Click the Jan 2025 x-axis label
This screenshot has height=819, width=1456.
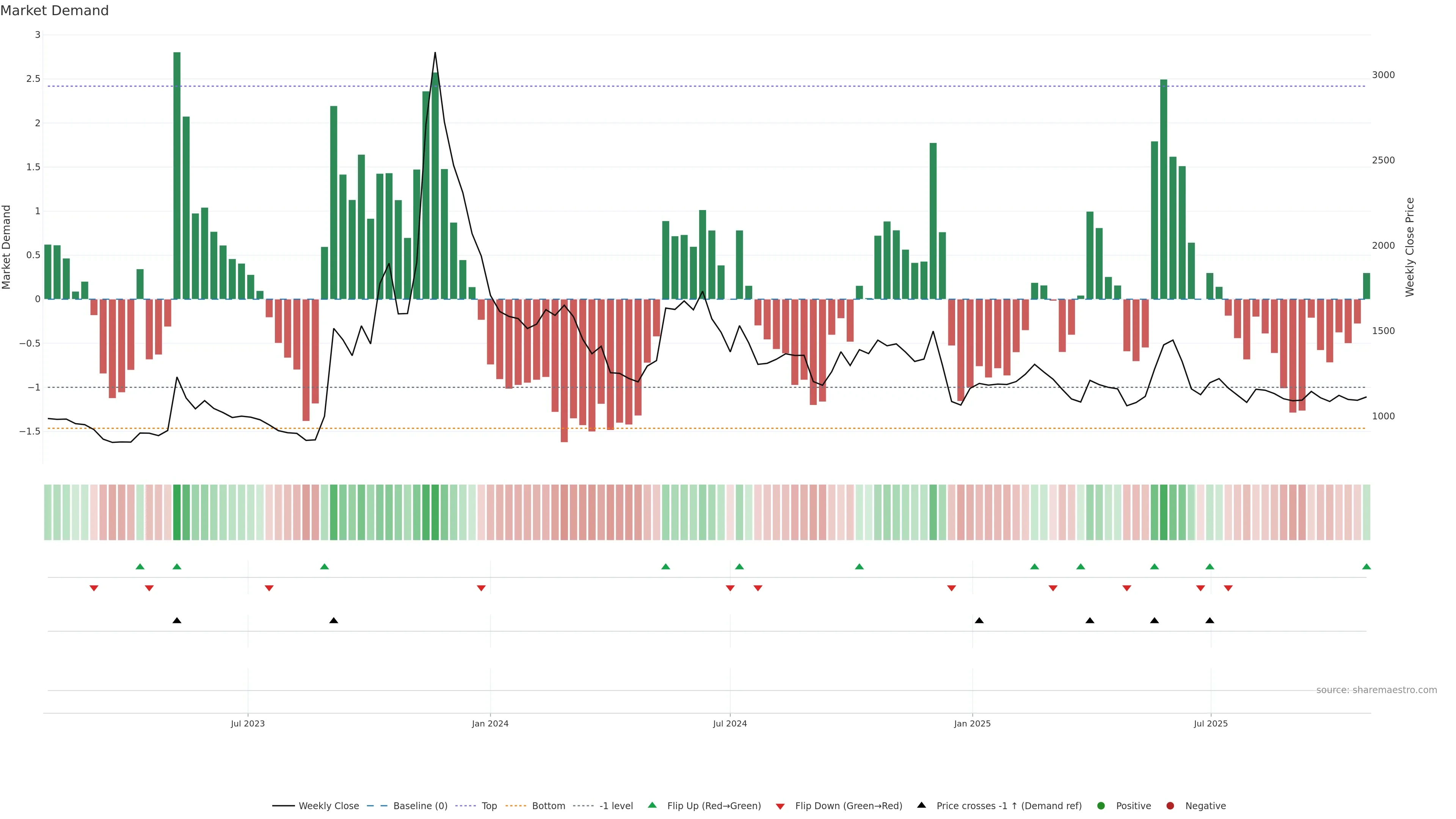click(972, 723)
